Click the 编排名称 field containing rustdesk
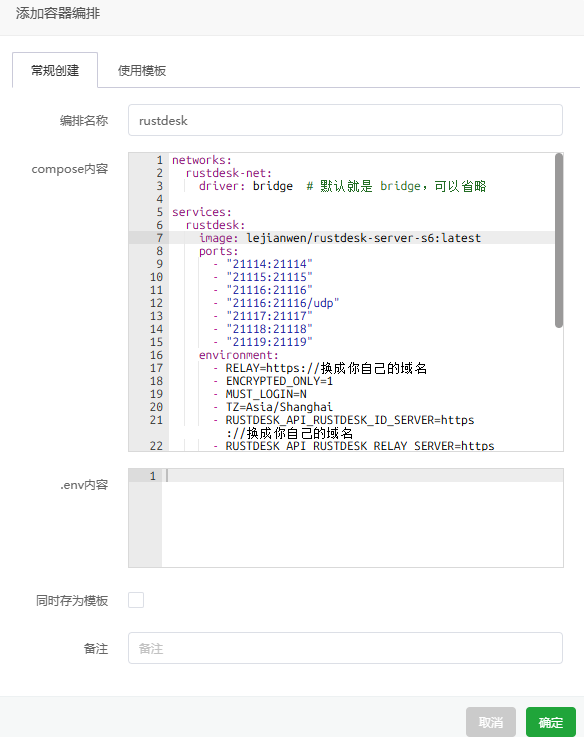The height and width of the screenshot is (737, 584). pos(345,120)
